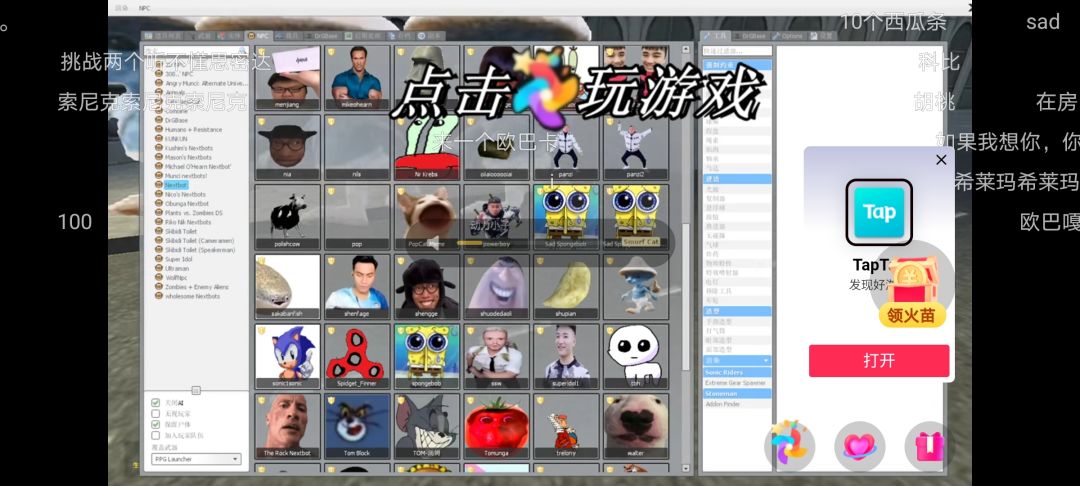Toggle the 关闭AI checkbox
Image resolution: width=1080 pixels, height=486 pixels.
(156, 403)
